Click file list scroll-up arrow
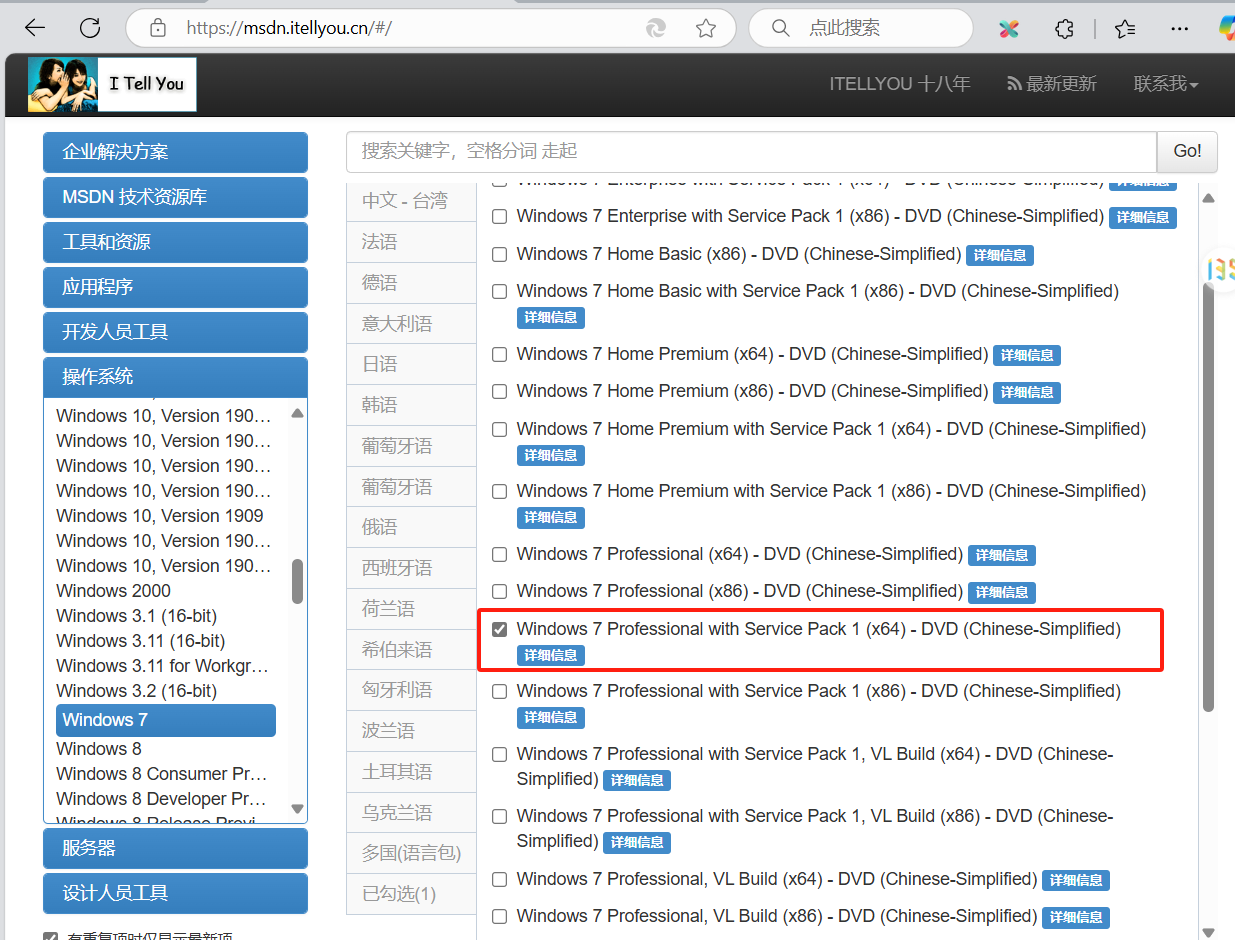The image size is (1235, 940). (x=1208, y=199)
